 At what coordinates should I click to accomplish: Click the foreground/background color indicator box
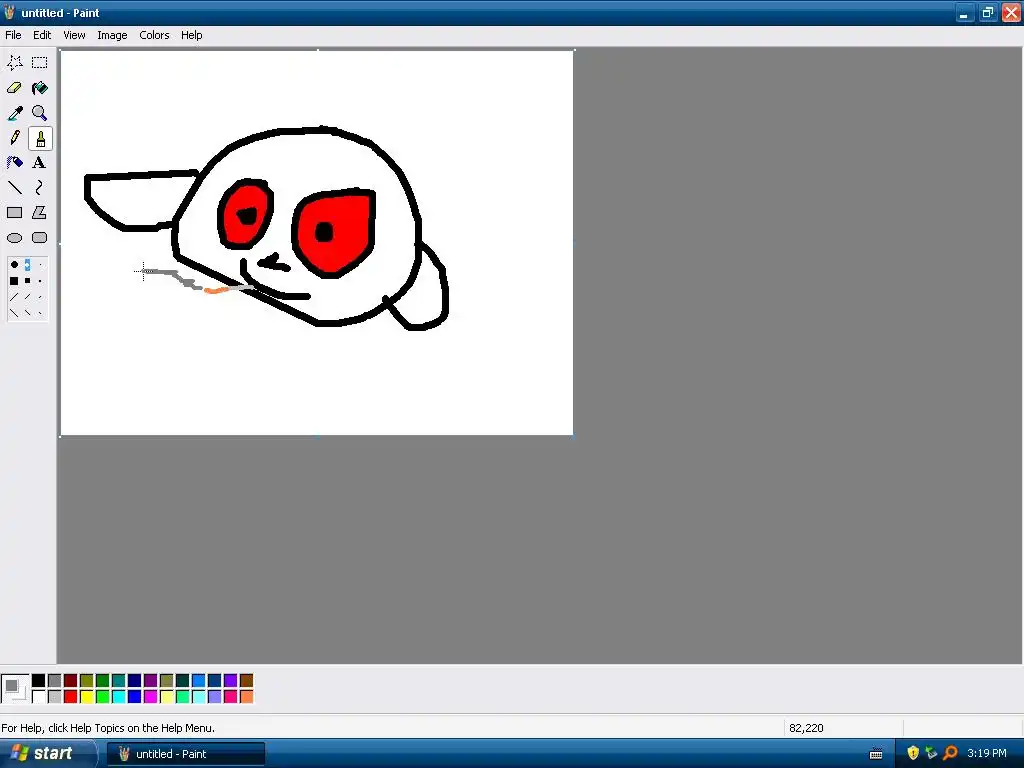pyautogui.click(x=15, y=689)
